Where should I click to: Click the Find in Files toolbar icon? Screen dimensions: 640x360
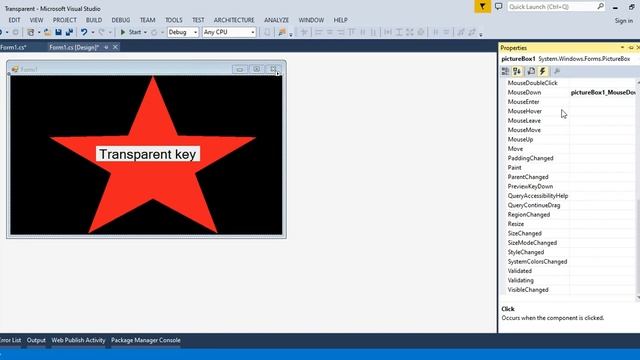point(282,32)
